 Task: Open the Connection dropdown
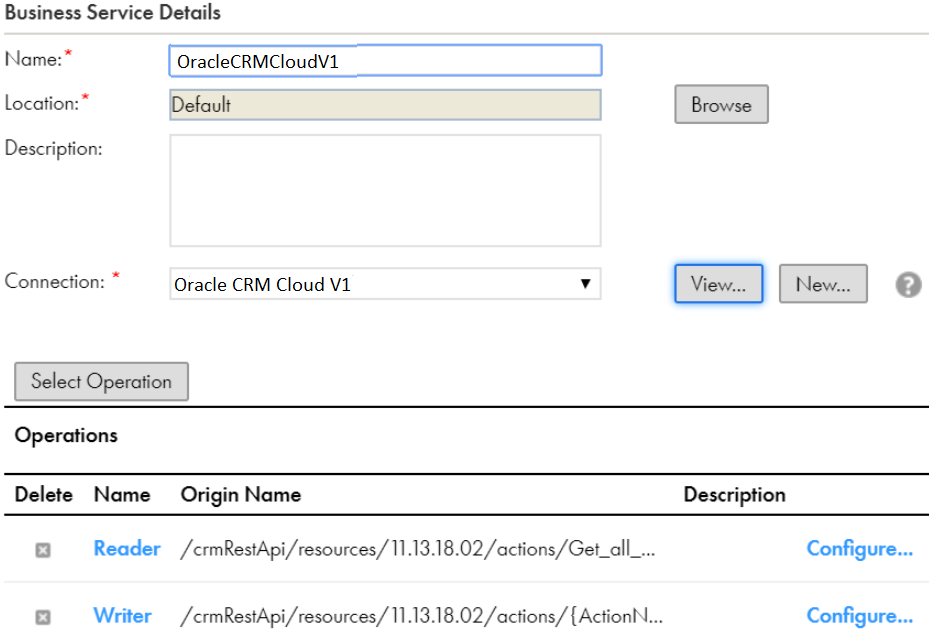pyautogui.click(x=385, y=284)
